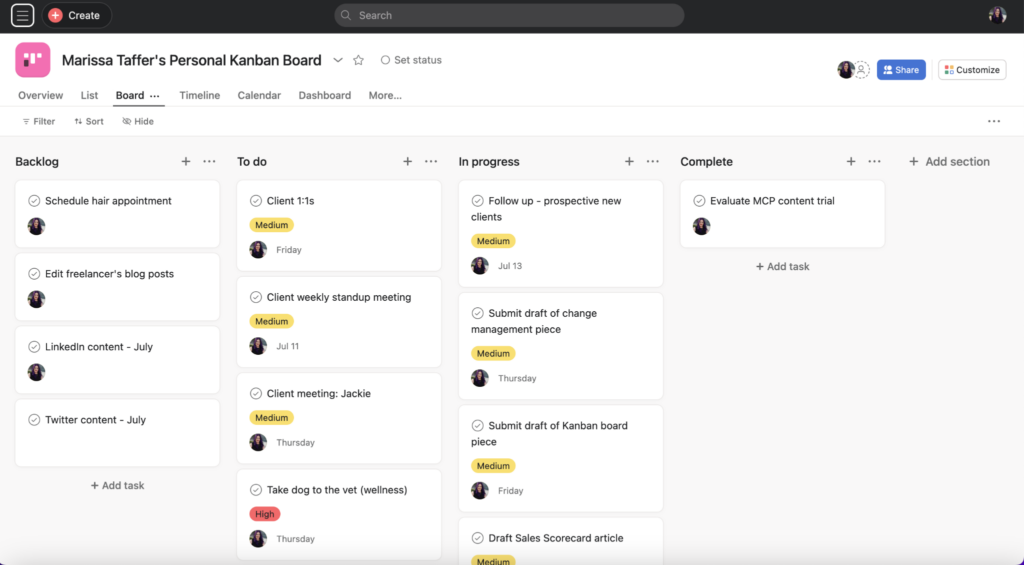
Task: Add a task to In progress with plus icon
Action: [x=629, y=161]
